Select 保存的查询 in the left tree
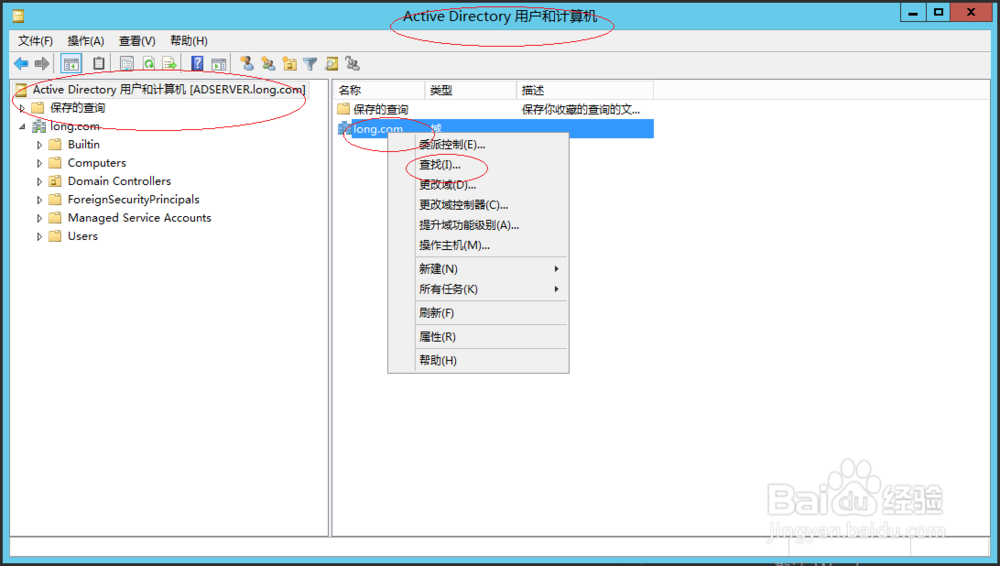The width and height of the screenshot is (1000, 566). [x=77, y=108]
